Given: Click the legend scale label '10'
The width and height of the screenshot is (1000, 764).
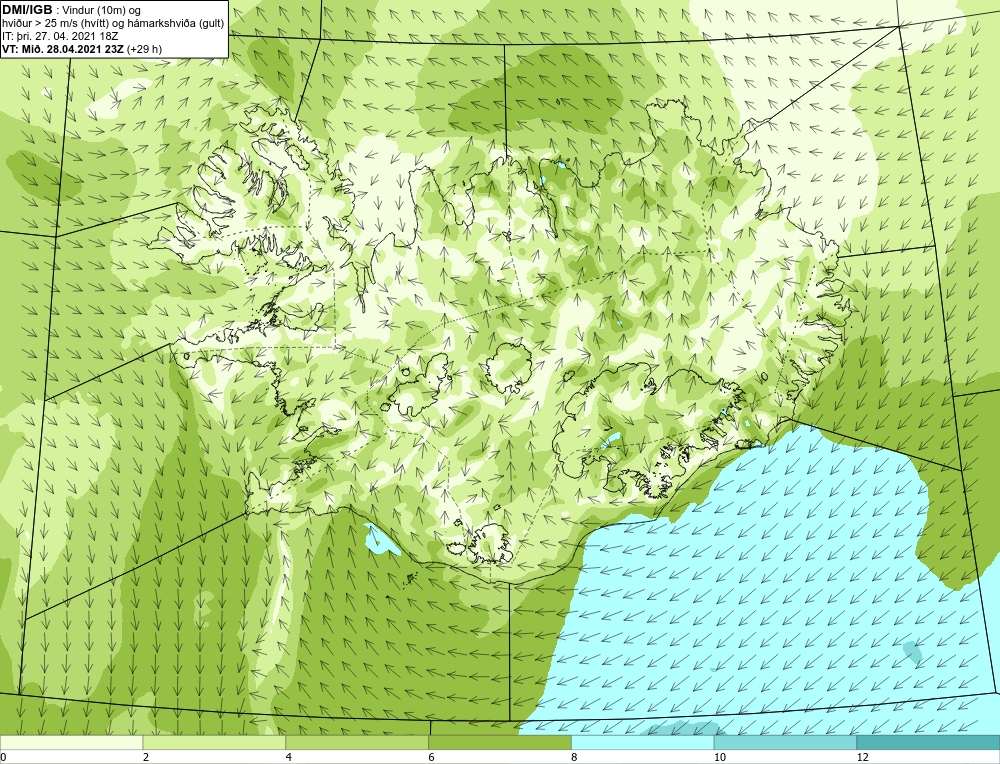Looking at the screenshot, I should click(x=720, y=757).
